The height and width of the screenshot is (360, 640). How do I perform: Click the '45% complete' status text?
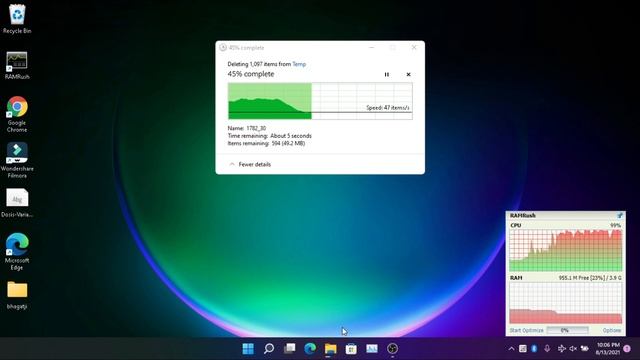pos(251,74)
